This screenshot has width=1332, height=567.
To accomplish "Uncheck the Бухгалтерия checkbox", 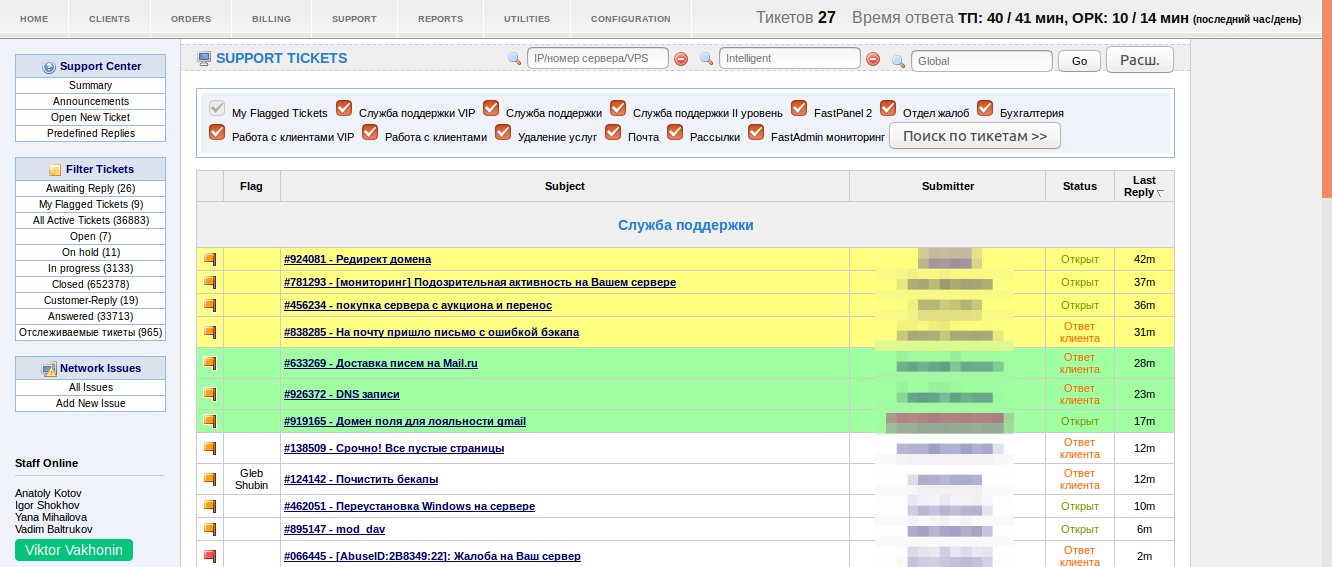I will point(985,108).
